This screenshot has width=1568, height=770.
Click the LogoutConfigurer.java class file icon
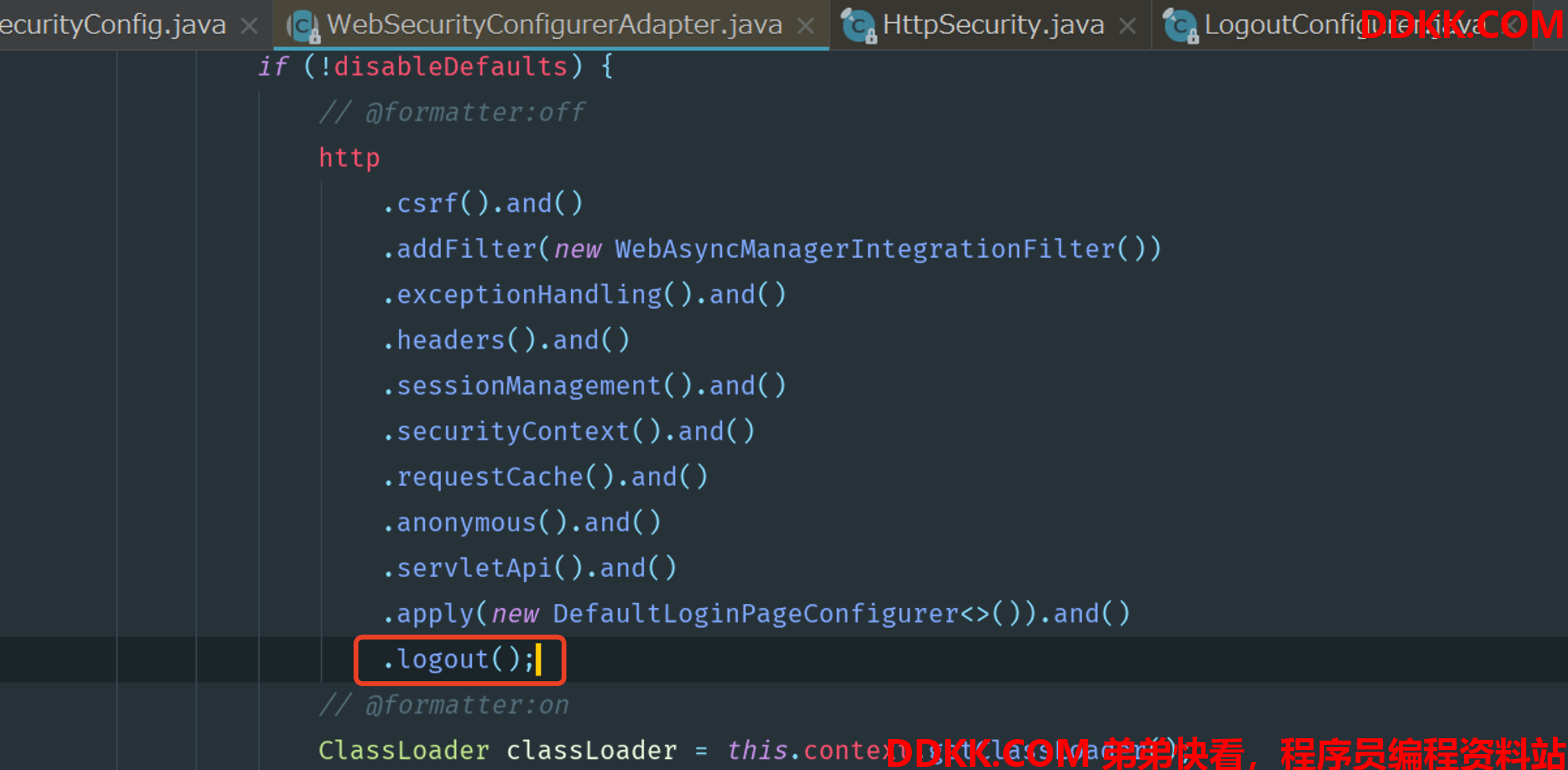1180,25
